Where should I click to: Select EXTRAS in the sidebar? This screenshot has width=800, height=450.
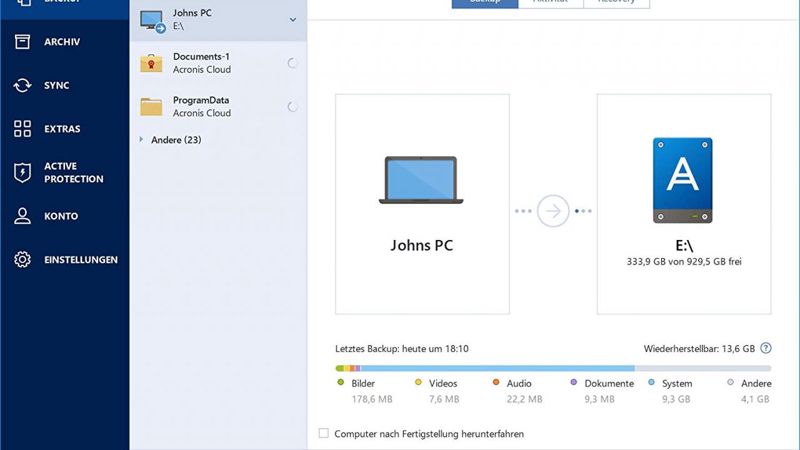(64, 129)
